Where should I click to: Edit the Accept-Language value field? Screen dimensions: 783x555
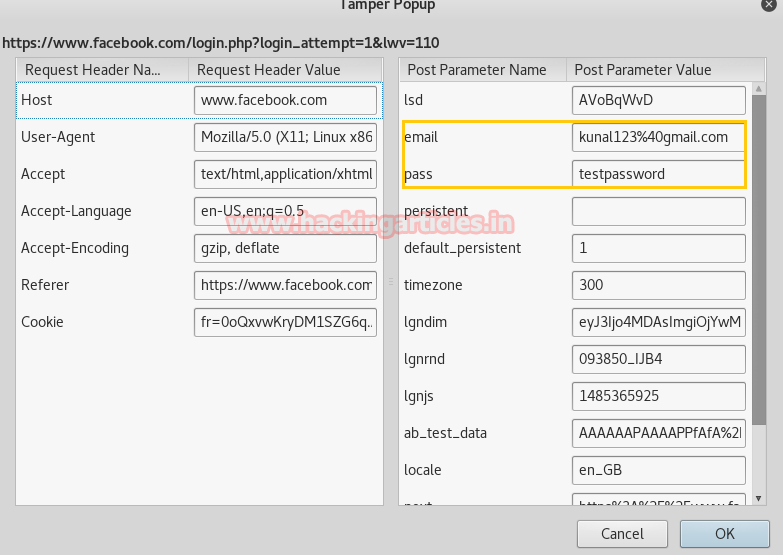[285, 211]
